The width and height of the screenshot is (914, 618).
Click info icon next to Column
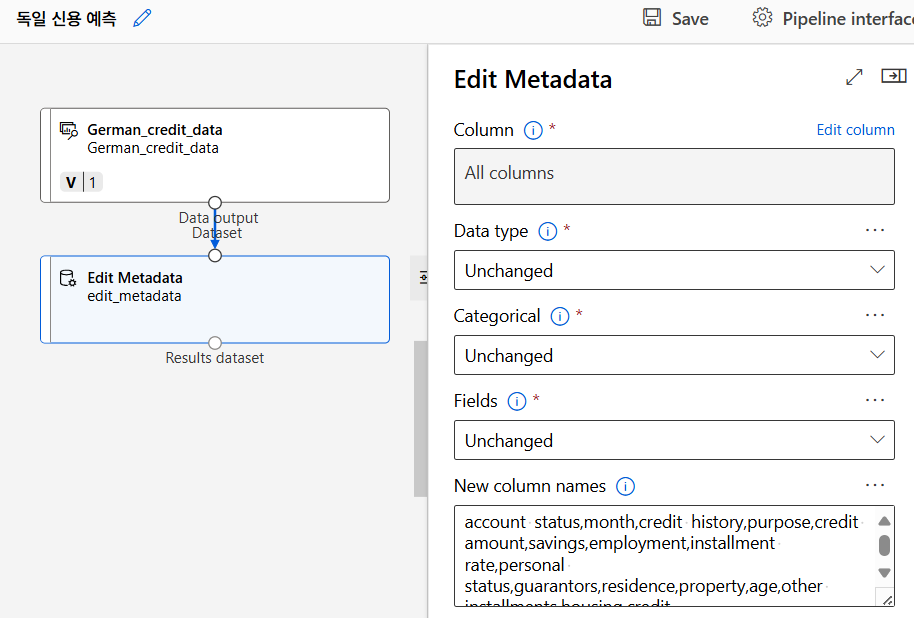[533, 130]
